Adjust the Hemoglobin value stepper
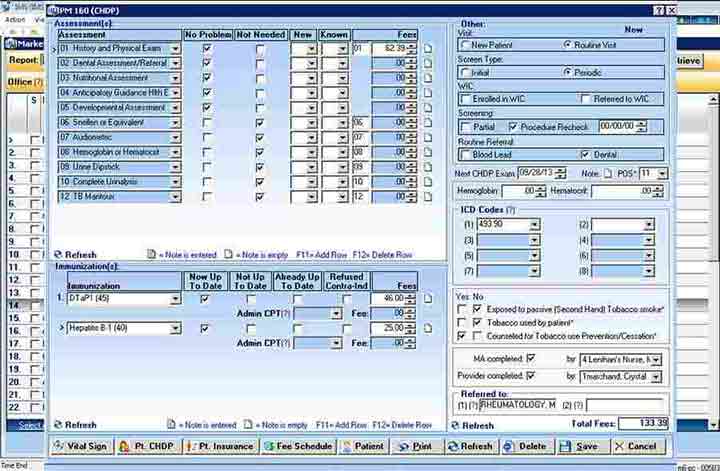 [540, 191]
